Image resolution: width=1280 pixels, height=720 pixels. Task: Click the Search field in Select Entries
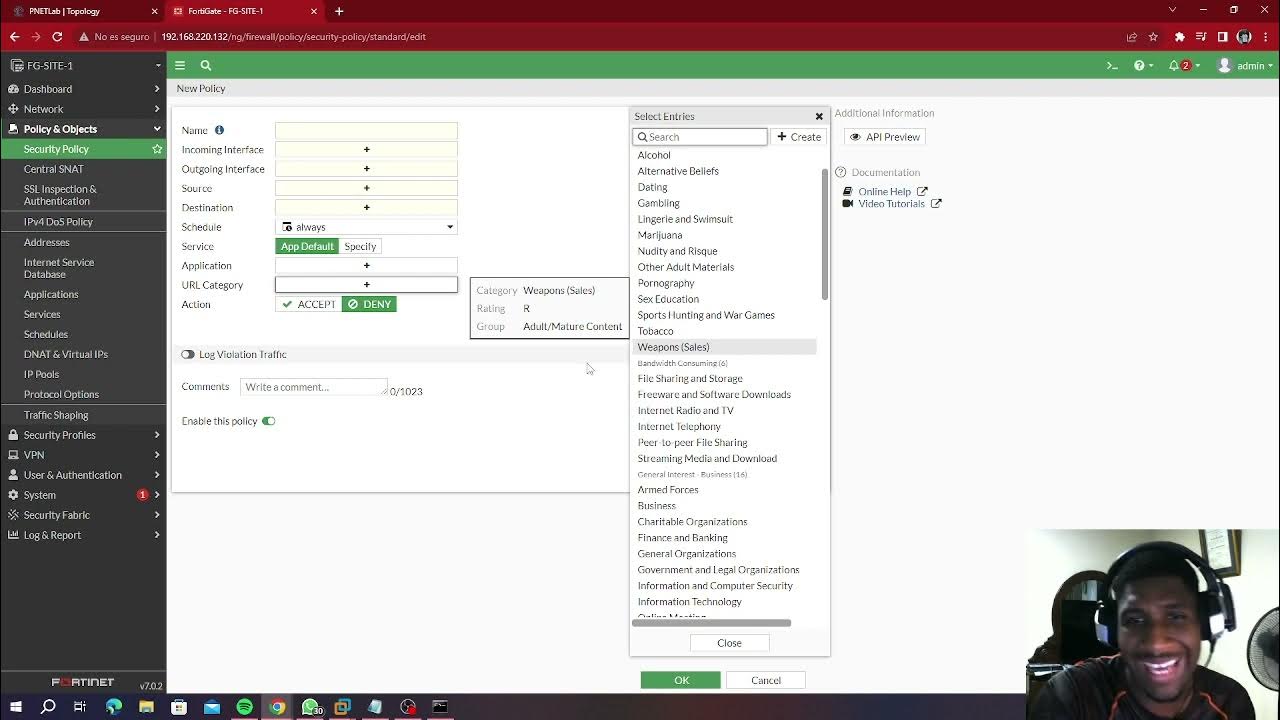pos(700,137)
